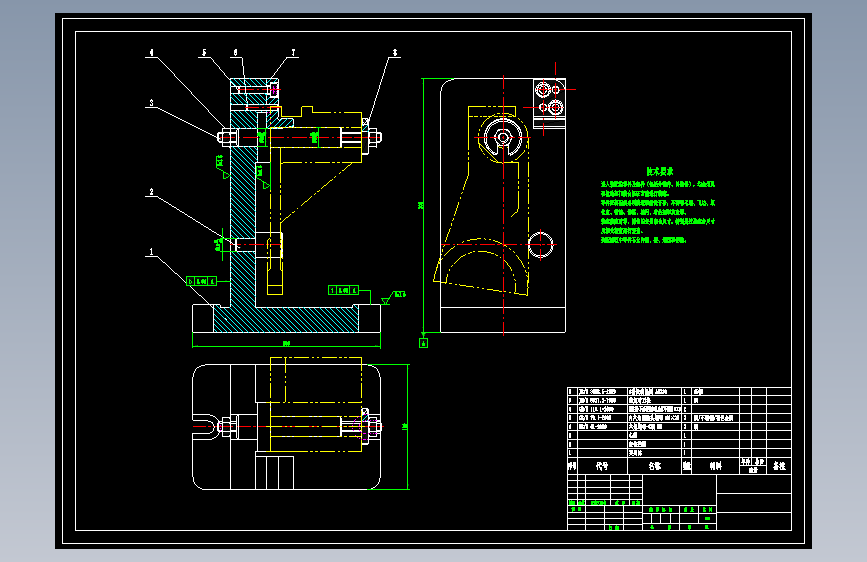The width and height of the screenshot is (867, 562).
Task: Pick part balloon number 5
Action: [204, 53]
